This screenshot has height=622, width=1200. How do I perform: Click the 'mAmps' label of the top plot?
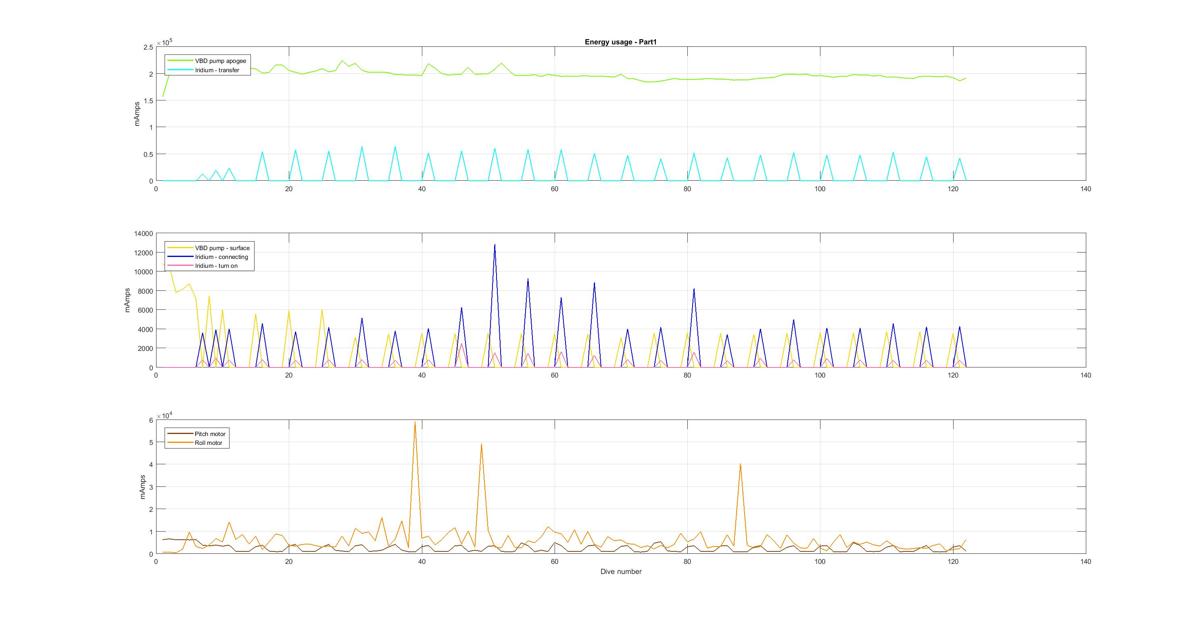pyautogui.click(x=139, y=114)
